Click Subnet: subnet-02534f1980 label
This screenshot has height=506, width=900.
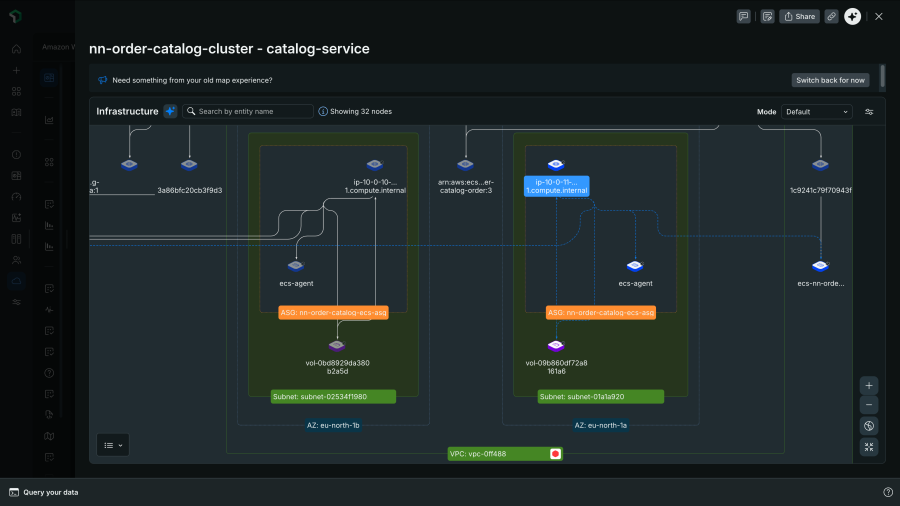tap(333, 396)
